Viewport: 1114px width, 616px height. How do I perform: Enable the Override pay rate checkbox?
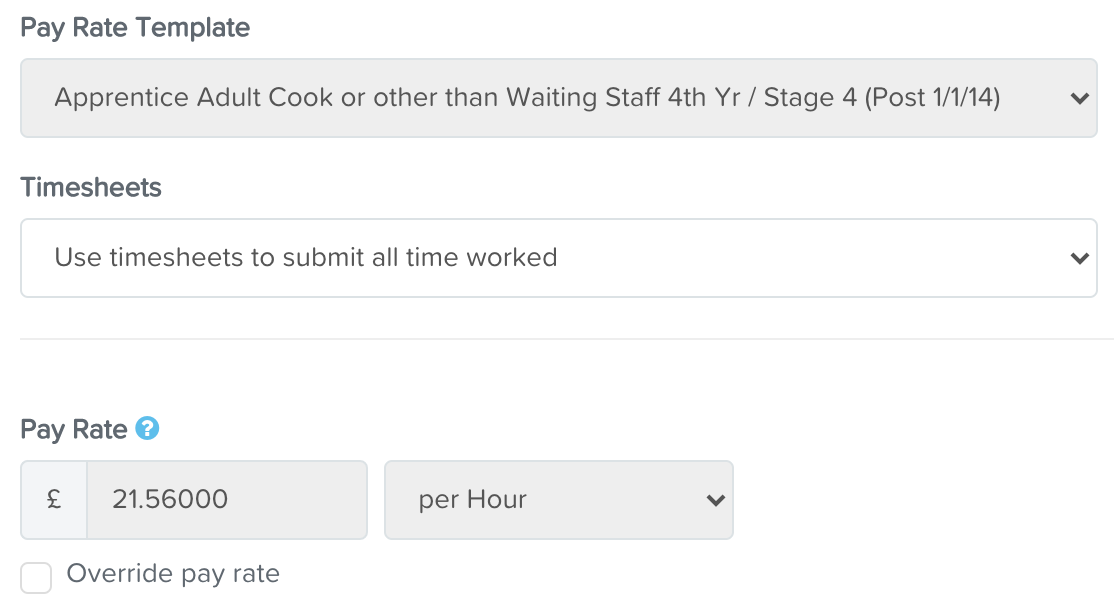36,578
